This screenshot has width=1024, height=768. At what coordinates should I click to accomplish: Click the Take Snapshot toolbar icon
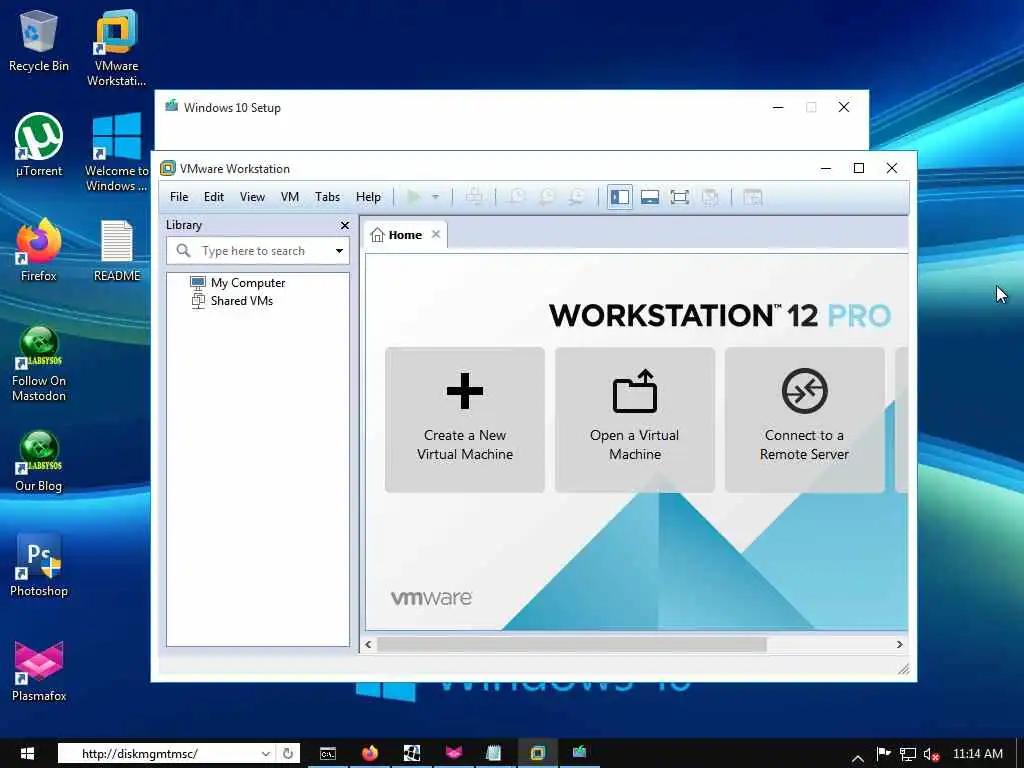517,197
